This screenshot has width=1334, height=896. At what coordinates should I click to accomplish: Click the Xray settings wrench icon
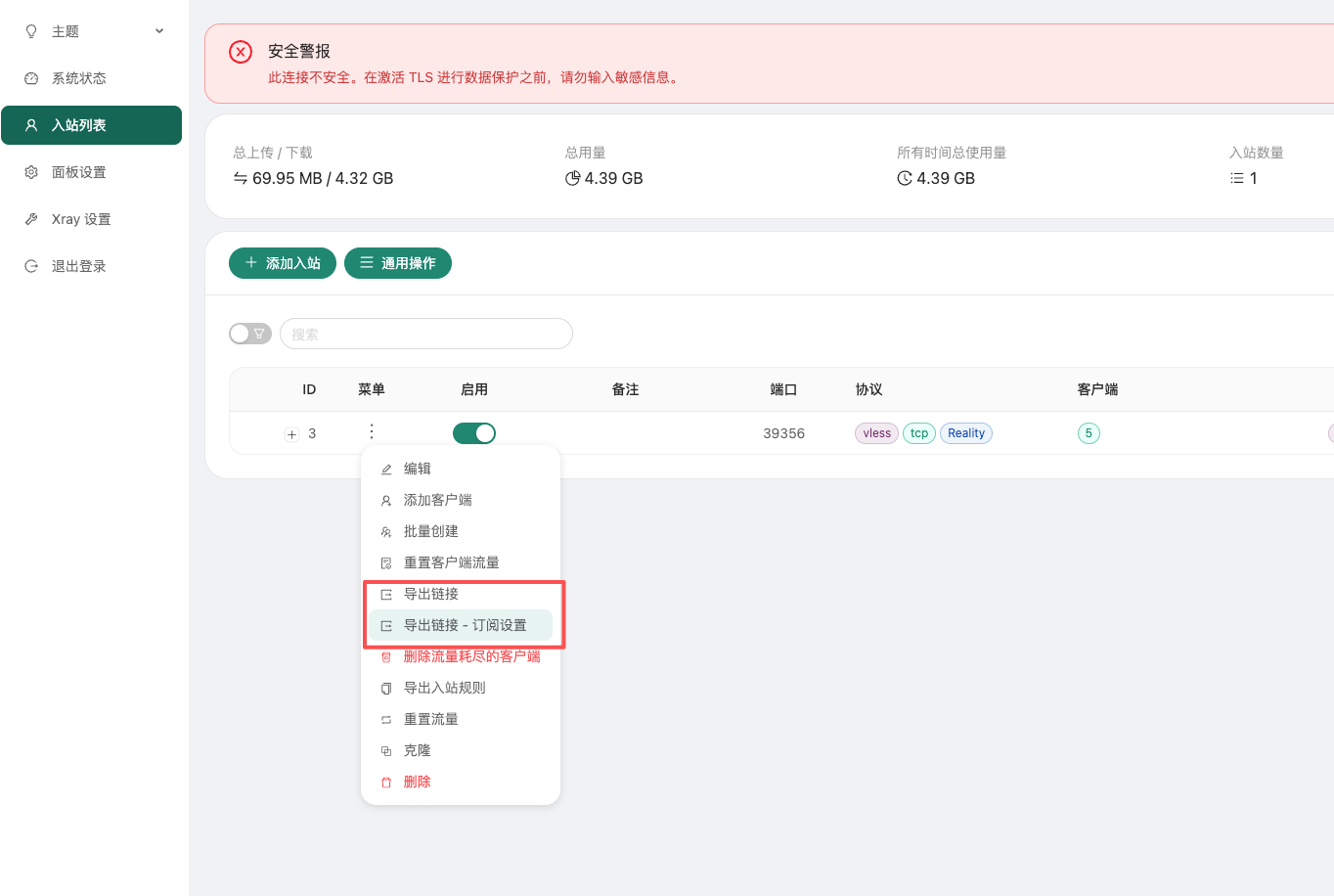(31, 219)
